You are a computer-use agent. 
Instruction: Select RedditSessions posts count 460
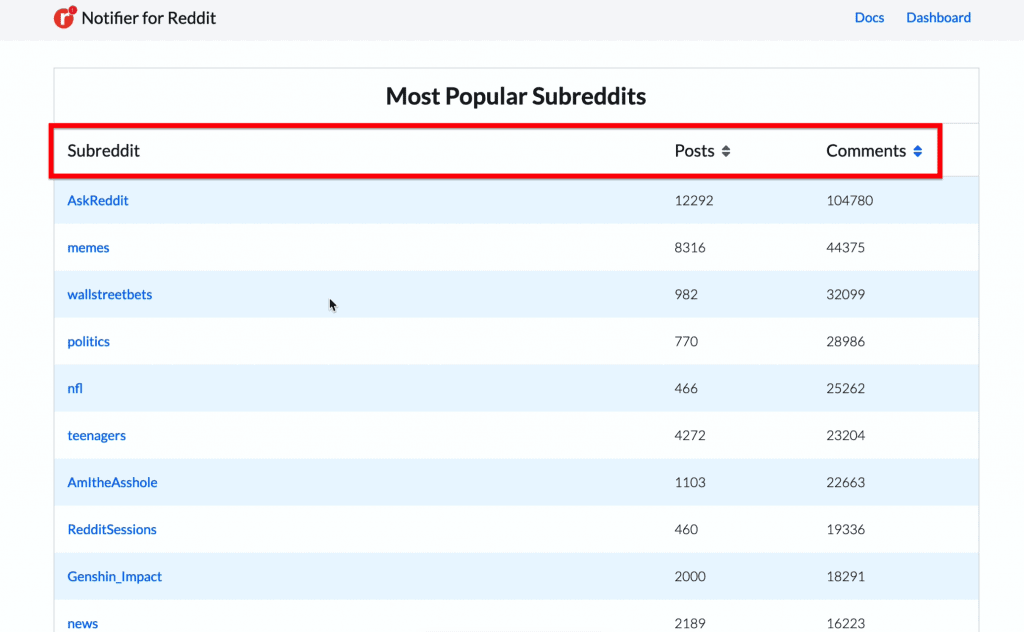pos(686,529)
